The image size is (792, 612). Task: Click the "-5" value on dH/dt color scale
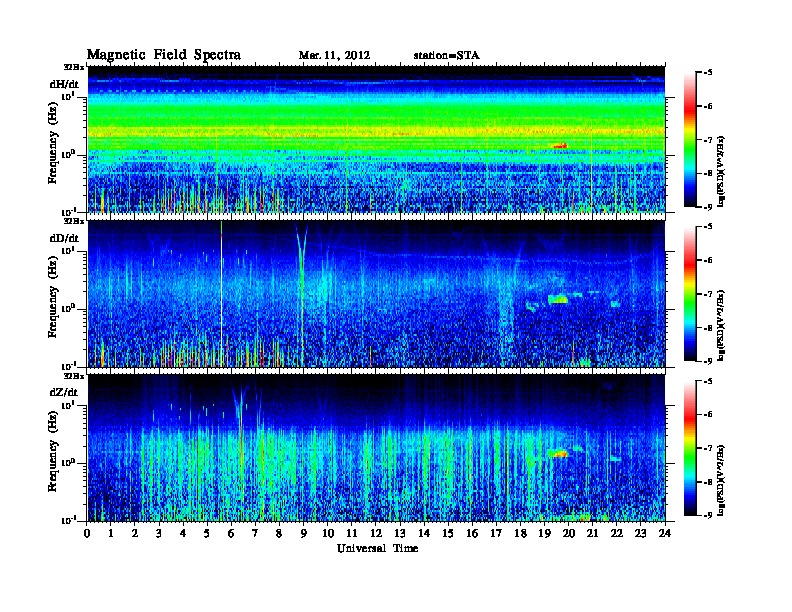tap(708, 73)
